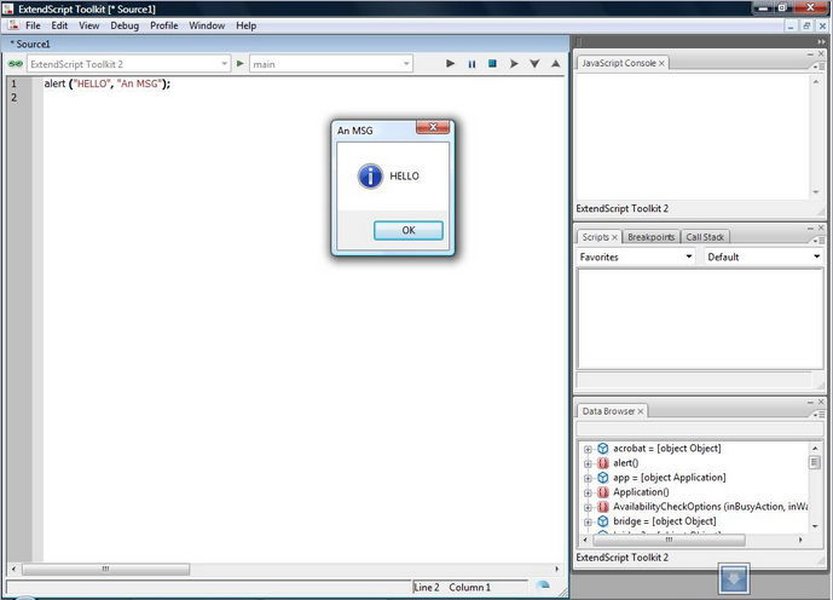Select the JavaScript Console tab
833x600 pixels.
pyautogui.click(x=618, y=63)
